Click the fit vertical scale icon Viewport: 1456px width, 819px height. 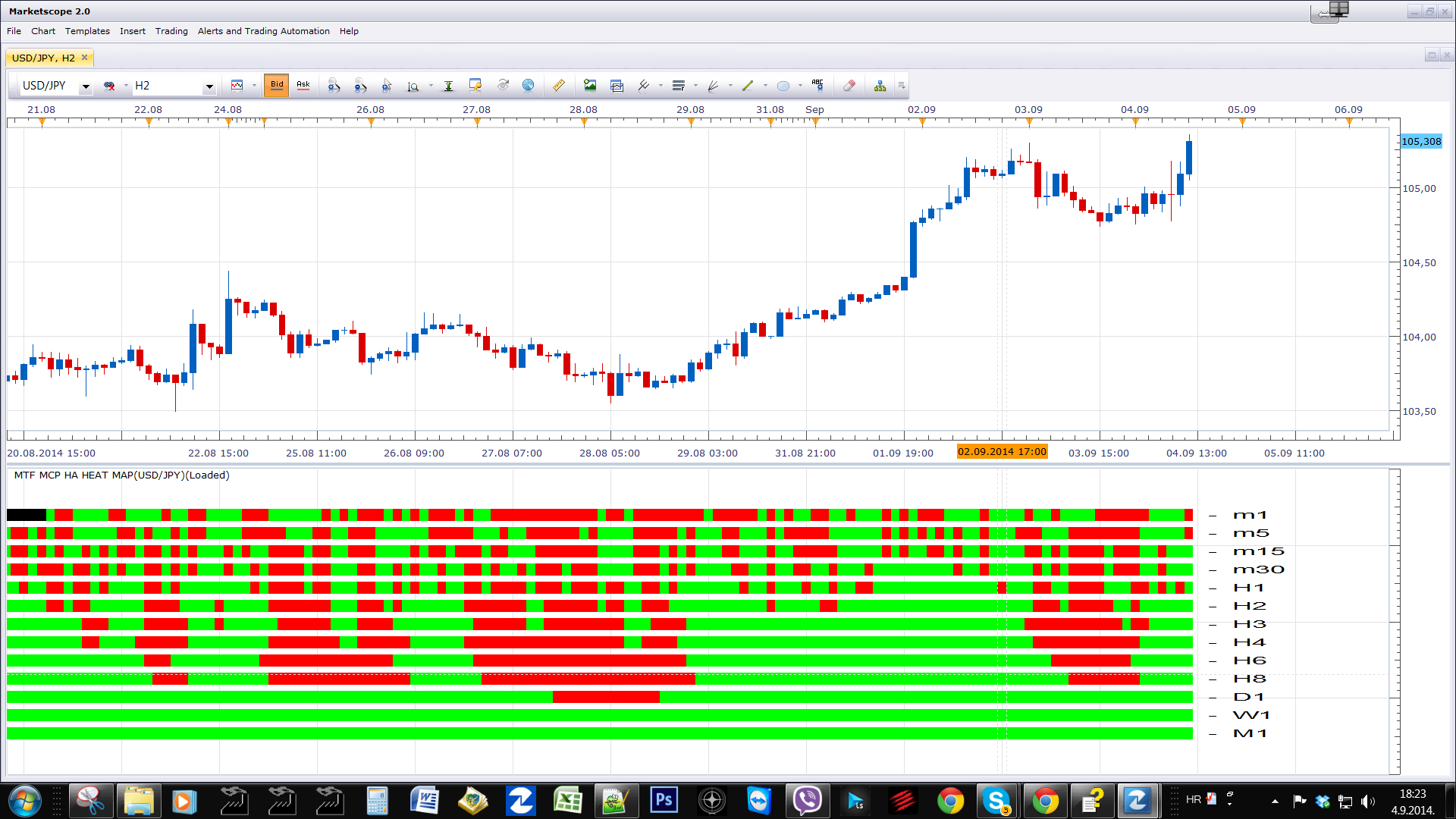(448, 86)
